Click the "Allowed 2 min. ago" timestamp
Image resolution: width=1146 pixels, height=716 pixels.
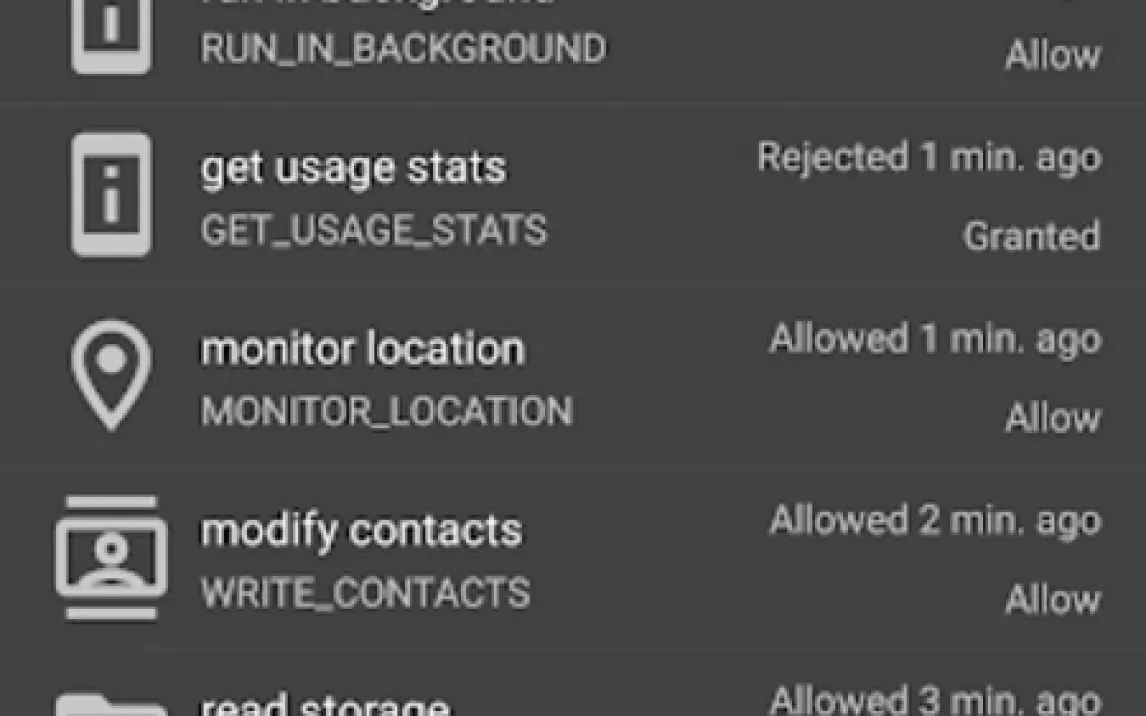click(935, 520)
